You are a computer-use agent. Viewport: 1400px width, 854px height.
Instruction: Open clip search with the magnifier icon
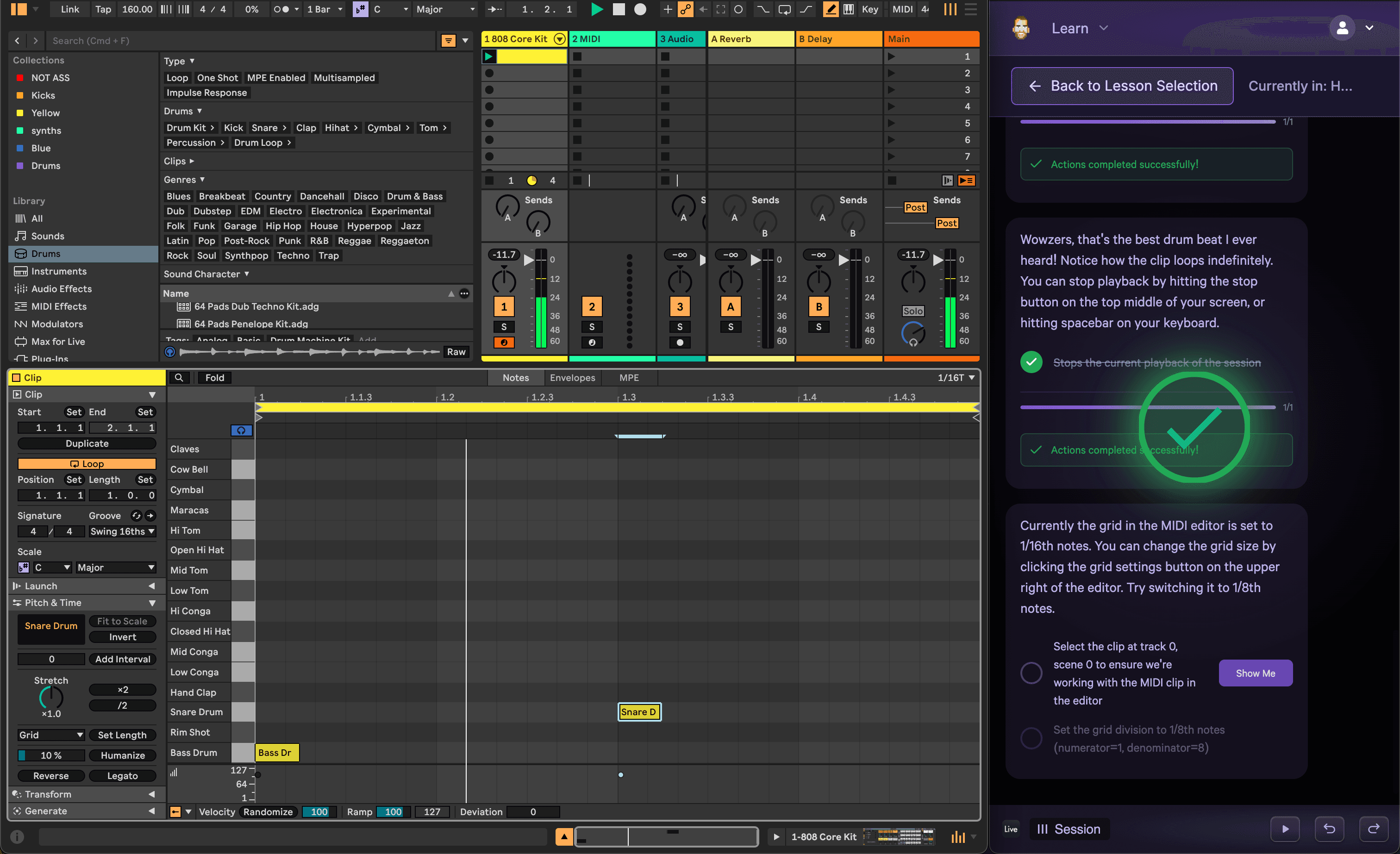tap(180, 377)
